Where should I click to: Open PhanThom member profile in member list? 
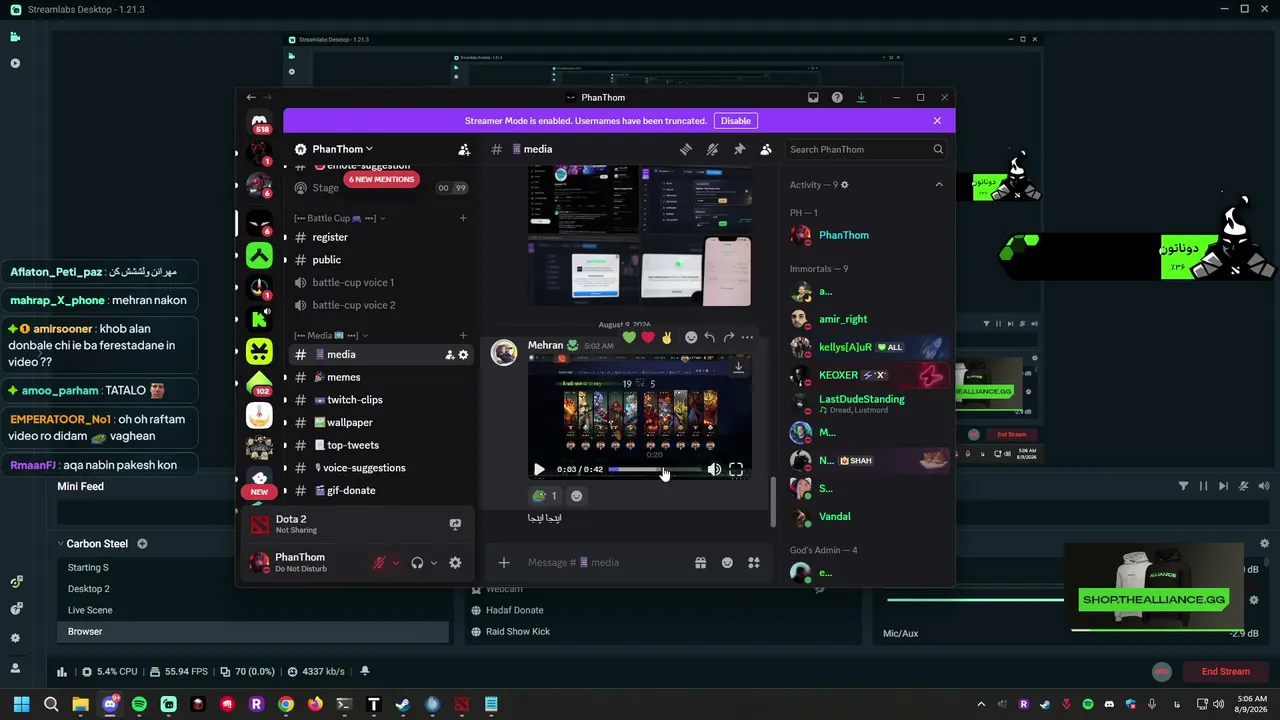pyautogui.click(x=866, y=235)
